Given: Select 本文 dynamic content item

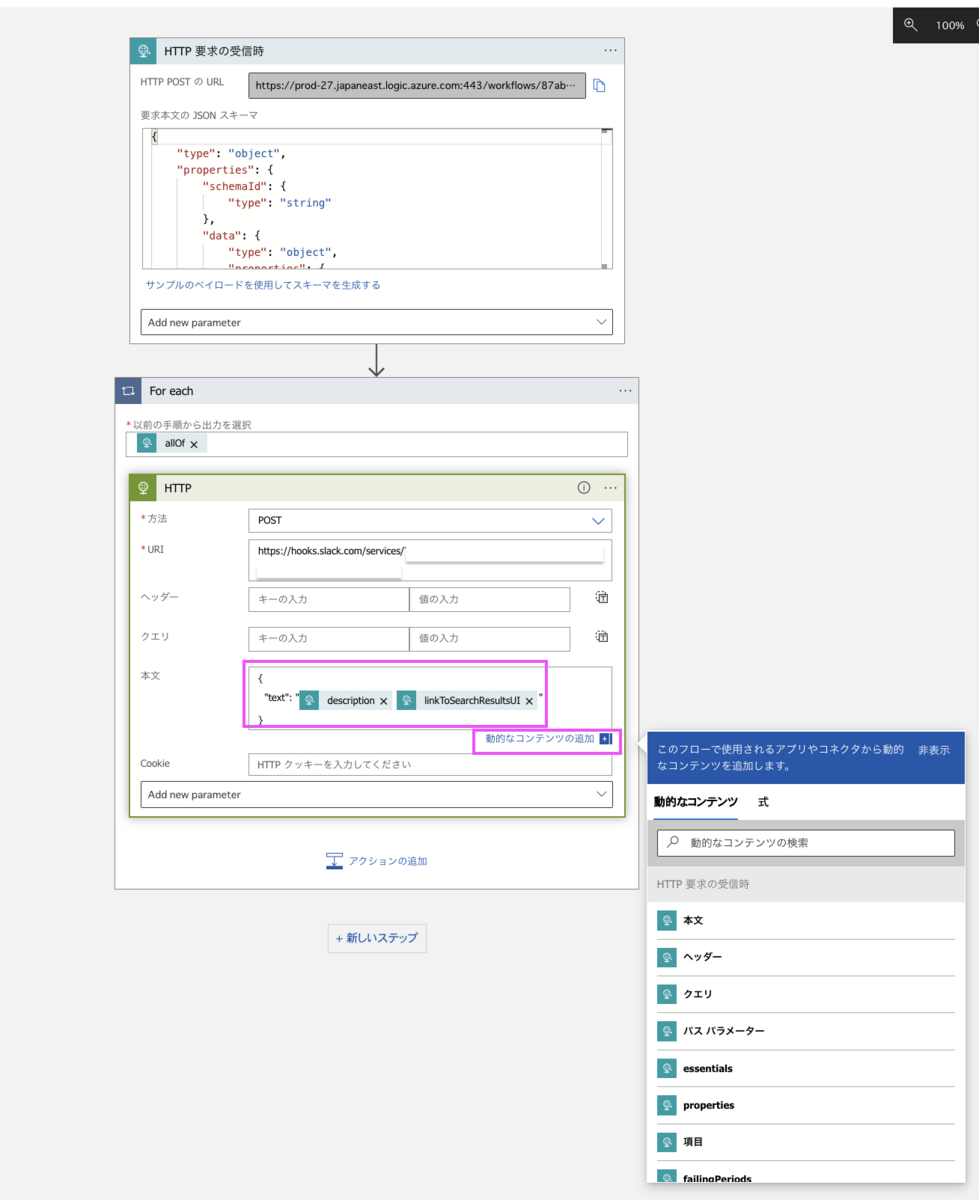Looking at the screenshot, I should (805, 920).
